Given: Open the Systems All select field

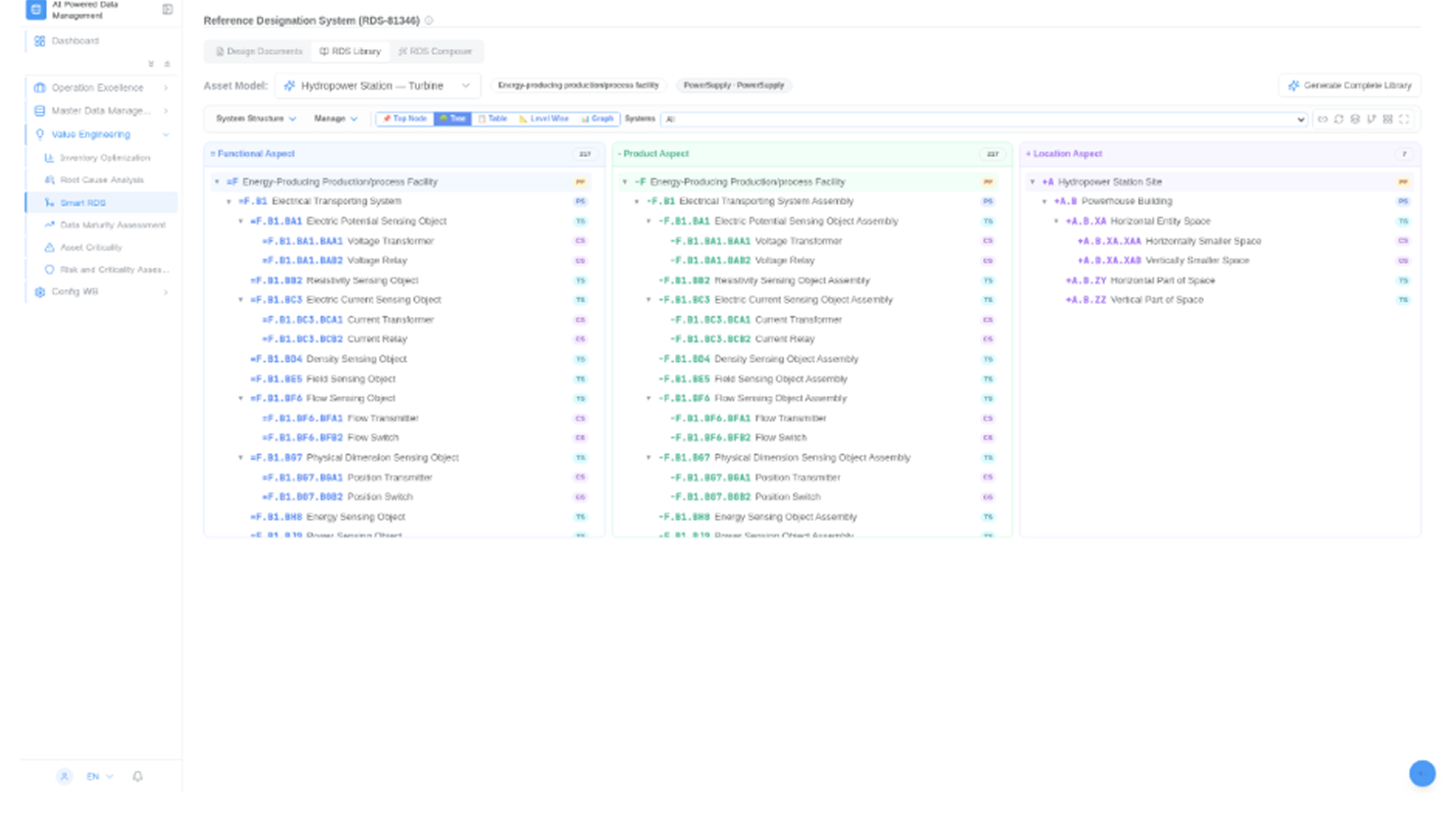Looking at the screenshot, I should click(985, 119).
